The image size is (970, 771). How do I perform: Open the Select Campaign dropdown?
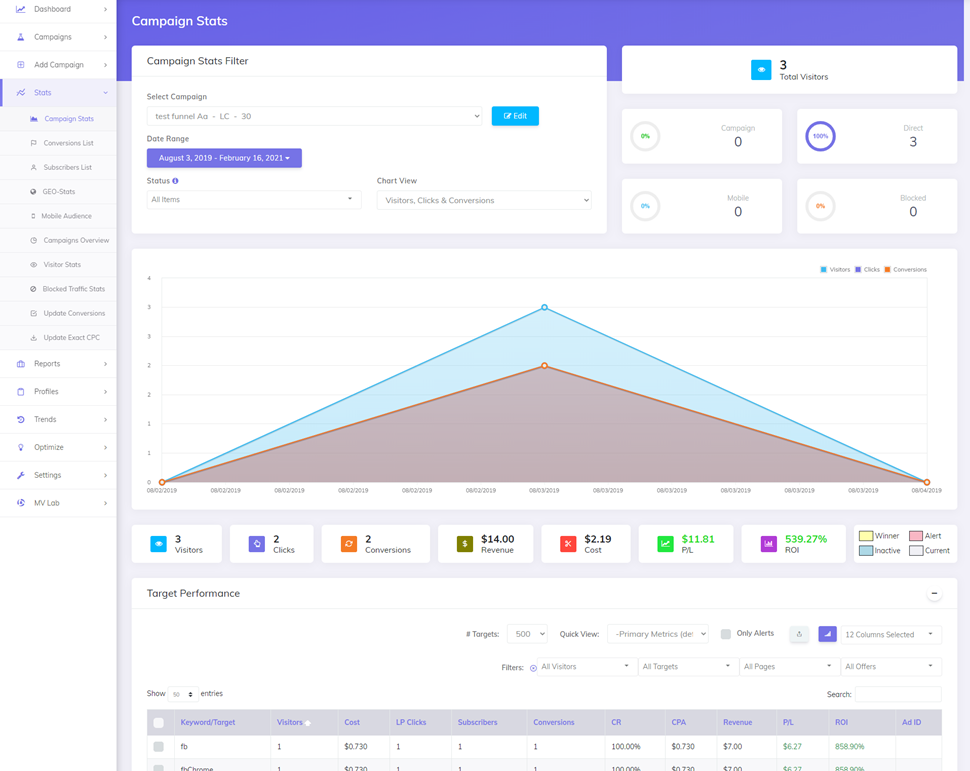[314, 115]
